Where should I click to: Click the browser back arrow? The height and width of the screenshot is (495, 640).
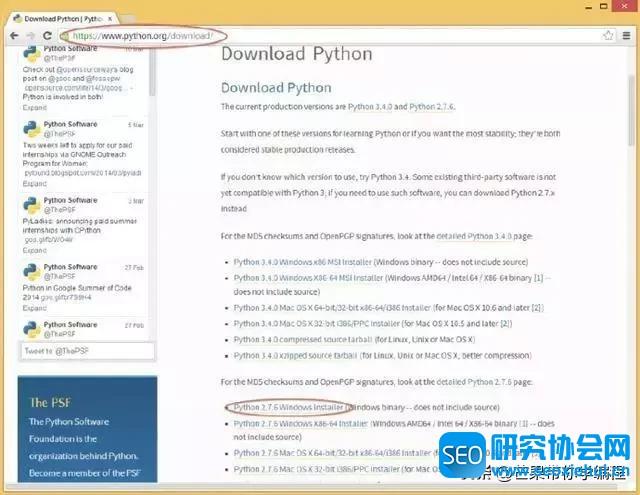click(14, 36)
